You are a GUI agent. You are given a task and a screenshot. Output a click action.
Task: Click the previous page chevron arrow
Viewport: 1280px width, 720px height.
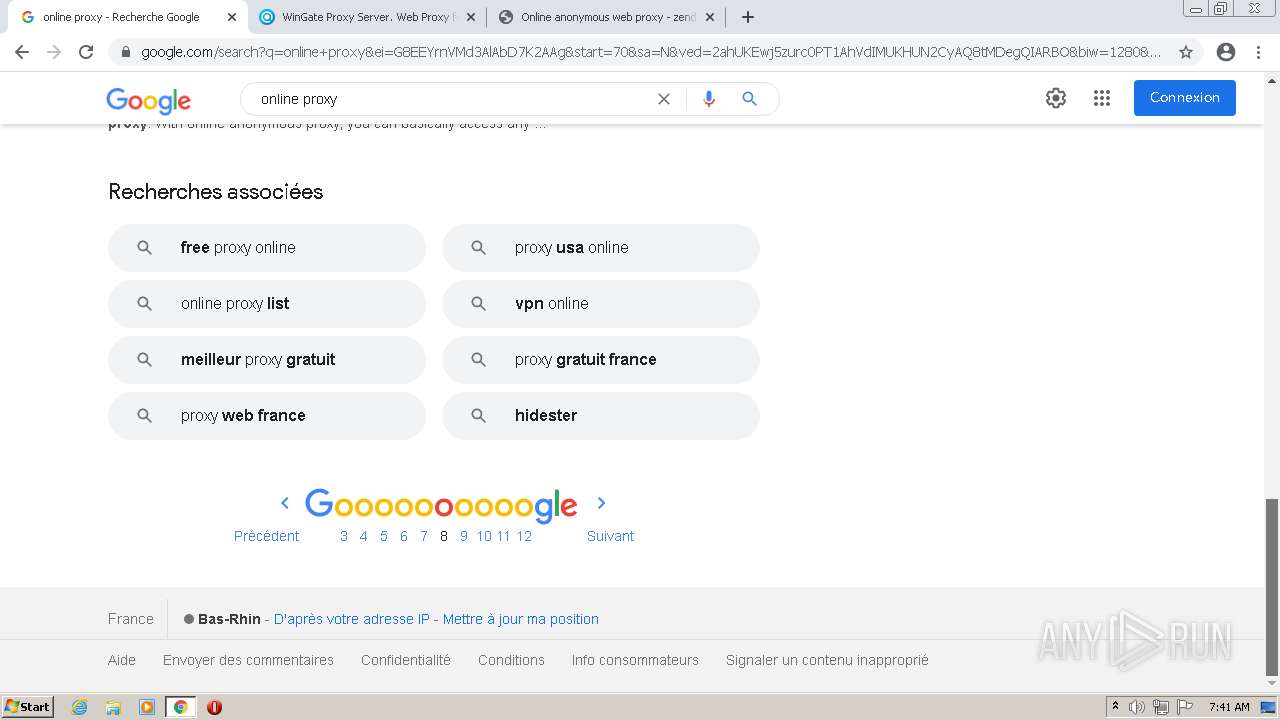pyautogui.click(x=284, y=503)
